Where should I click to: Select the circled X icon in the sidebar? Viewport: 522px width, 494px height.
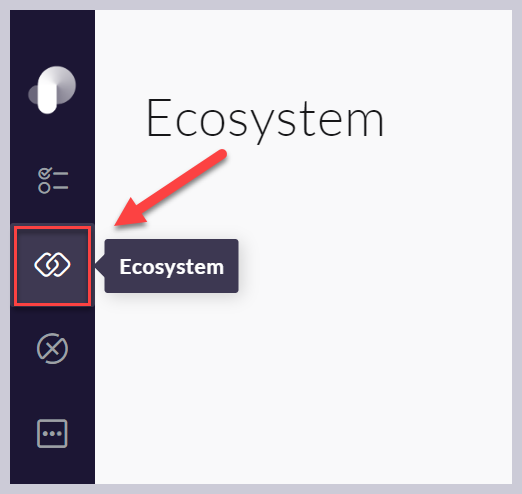tap(52, 348)
